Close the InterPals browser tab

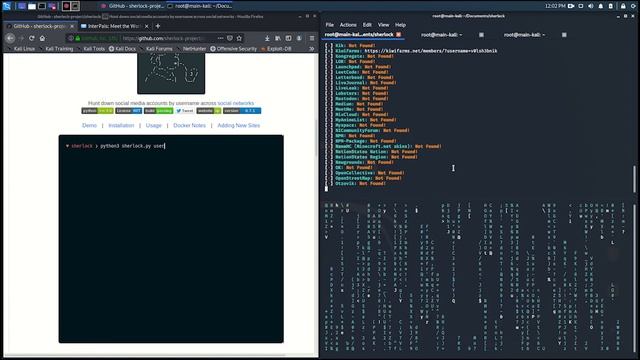147,26
